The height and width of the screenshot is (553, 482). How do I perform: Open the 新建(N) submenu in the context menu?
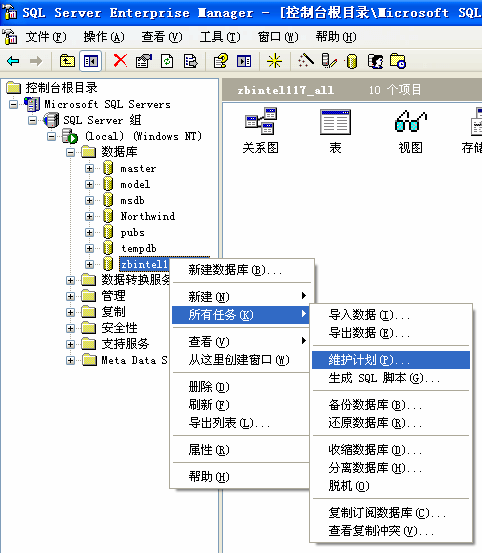(242, 297)
